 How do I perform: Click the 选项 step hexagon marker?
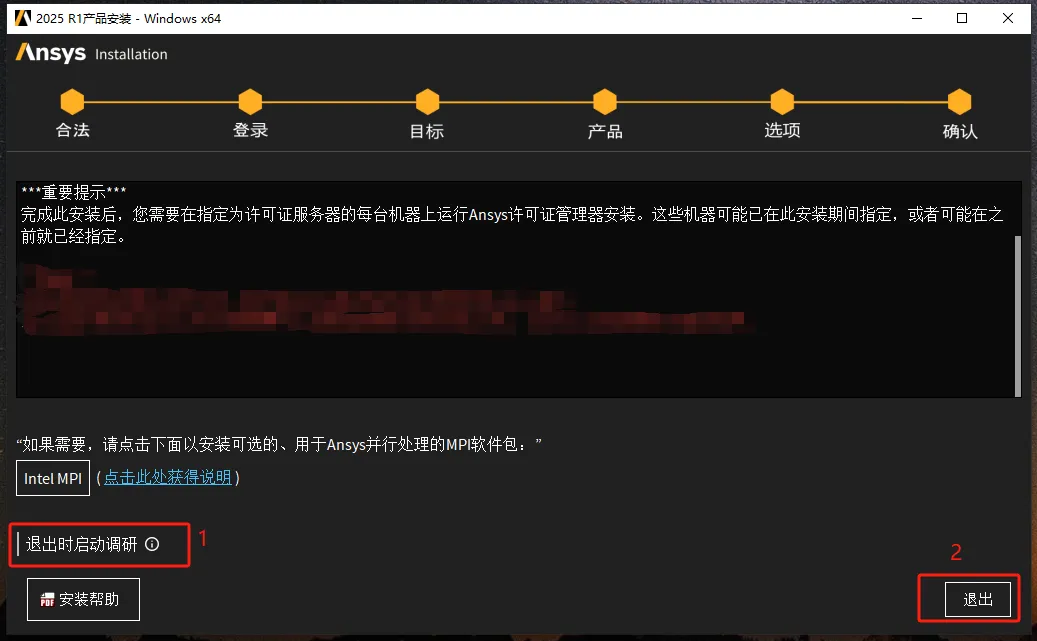point(782,102)
